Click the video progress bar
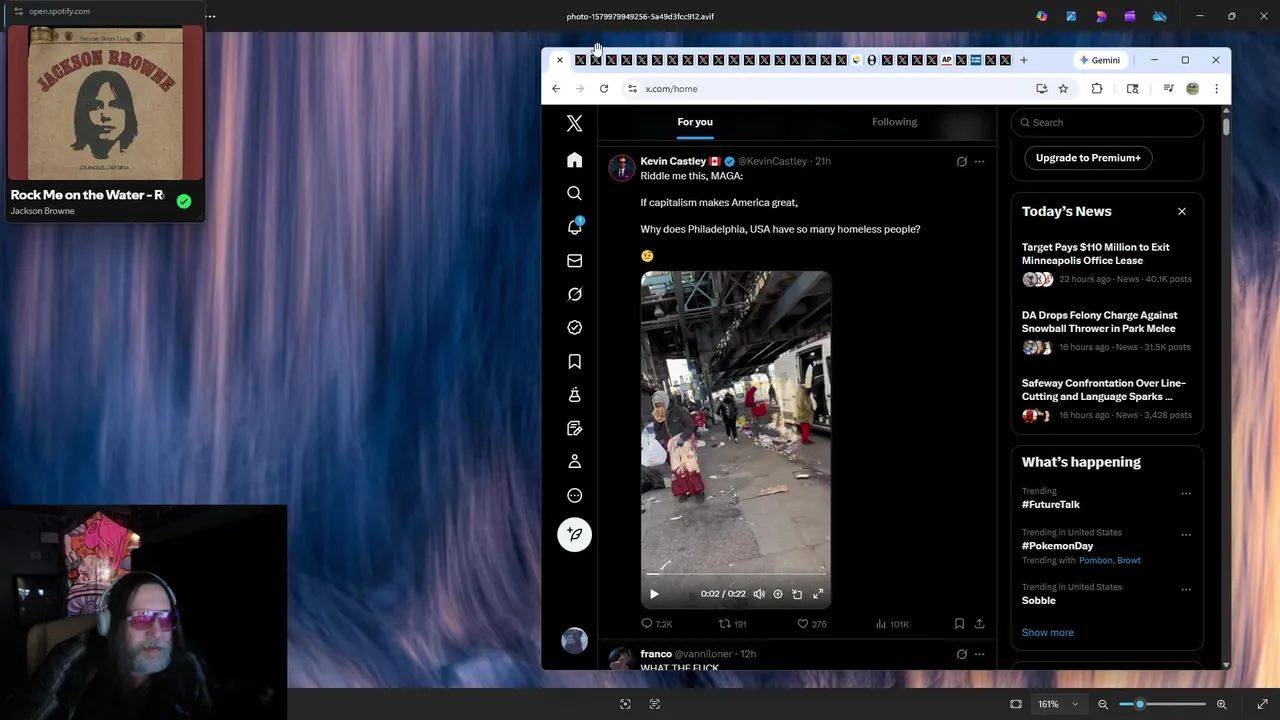 point(735,574)
